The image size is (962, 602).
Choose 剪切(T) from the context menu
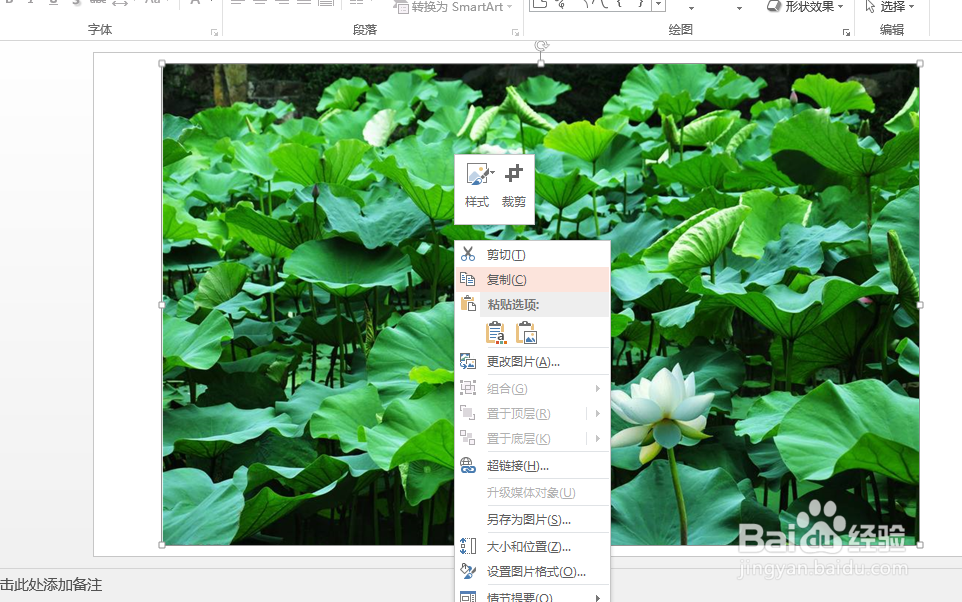(x=533, y=254)
